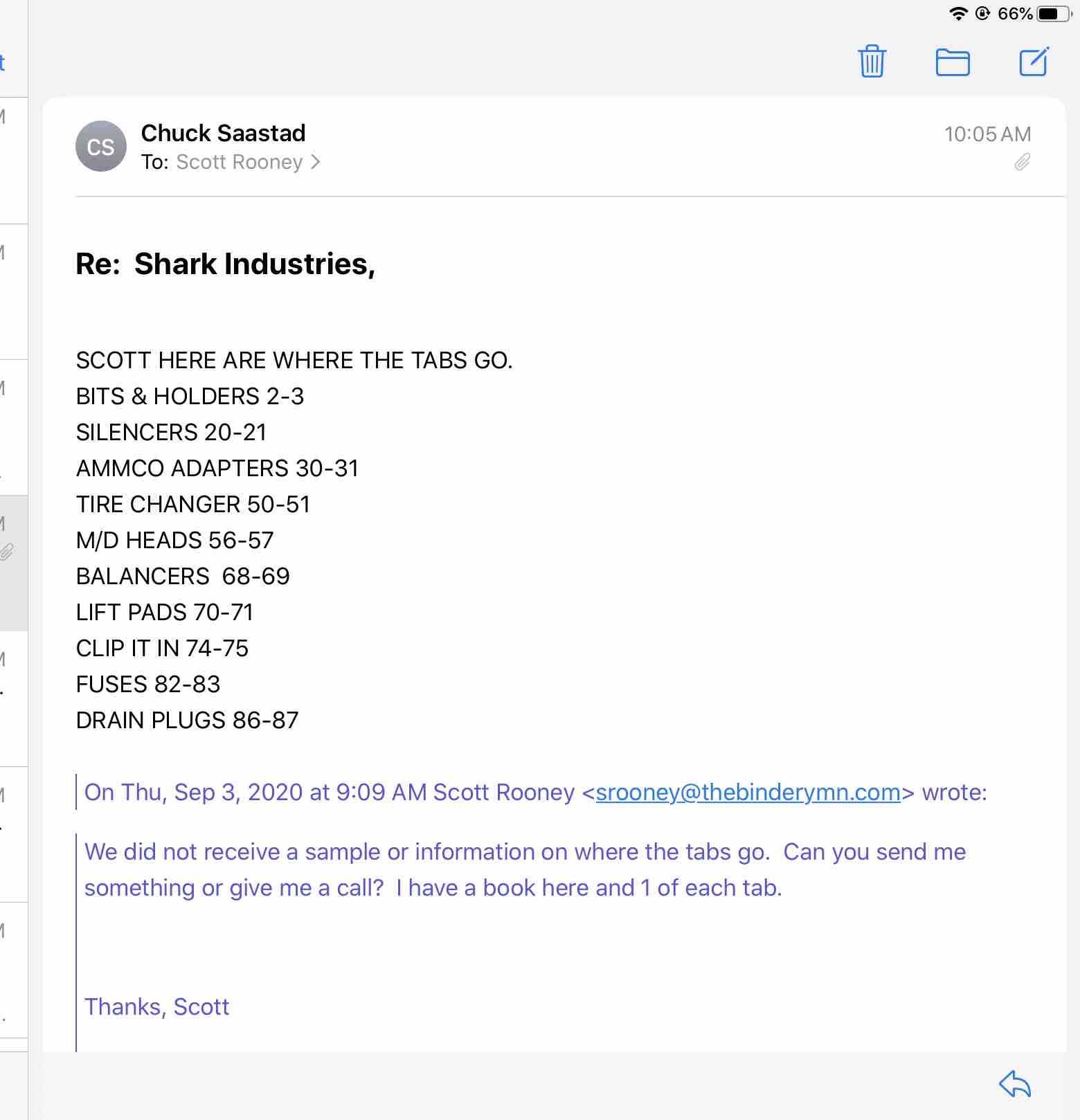This screenshot has height=1120, width=1080.
Task: Tap the battery indicator icon
Action: coord(1054,14)
